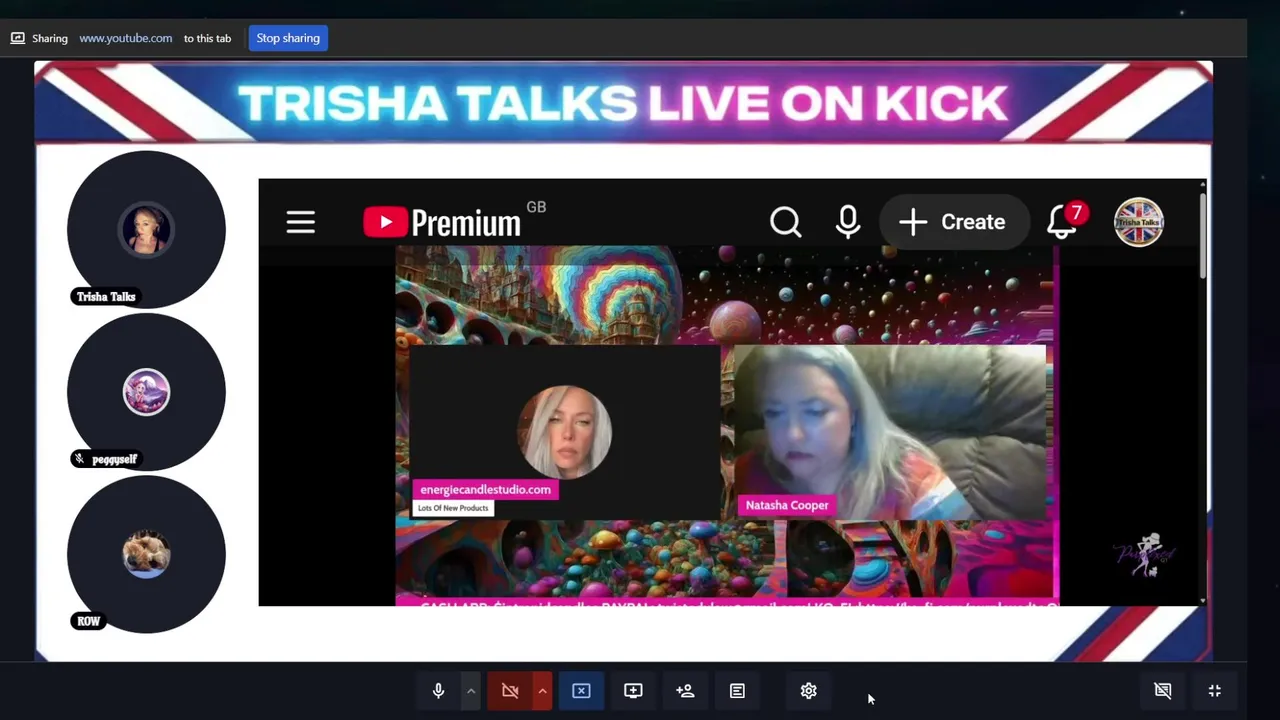Toggle the crossed-out screen icon on the toolbar
Viewport: 1280px width, 720px height.
pos(1163,691)
